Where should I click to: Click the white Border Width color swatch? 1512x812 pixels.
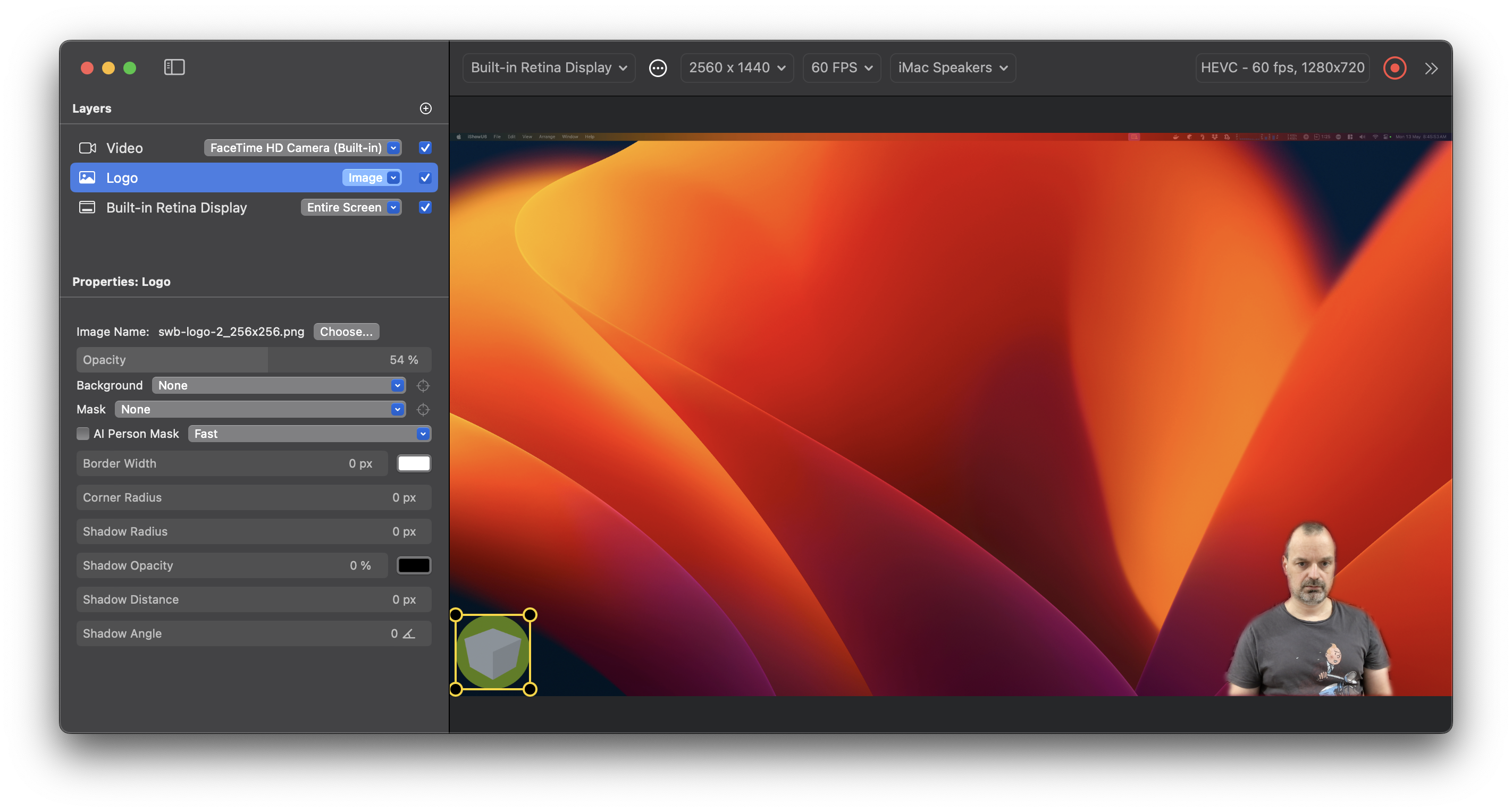point(413,463)
